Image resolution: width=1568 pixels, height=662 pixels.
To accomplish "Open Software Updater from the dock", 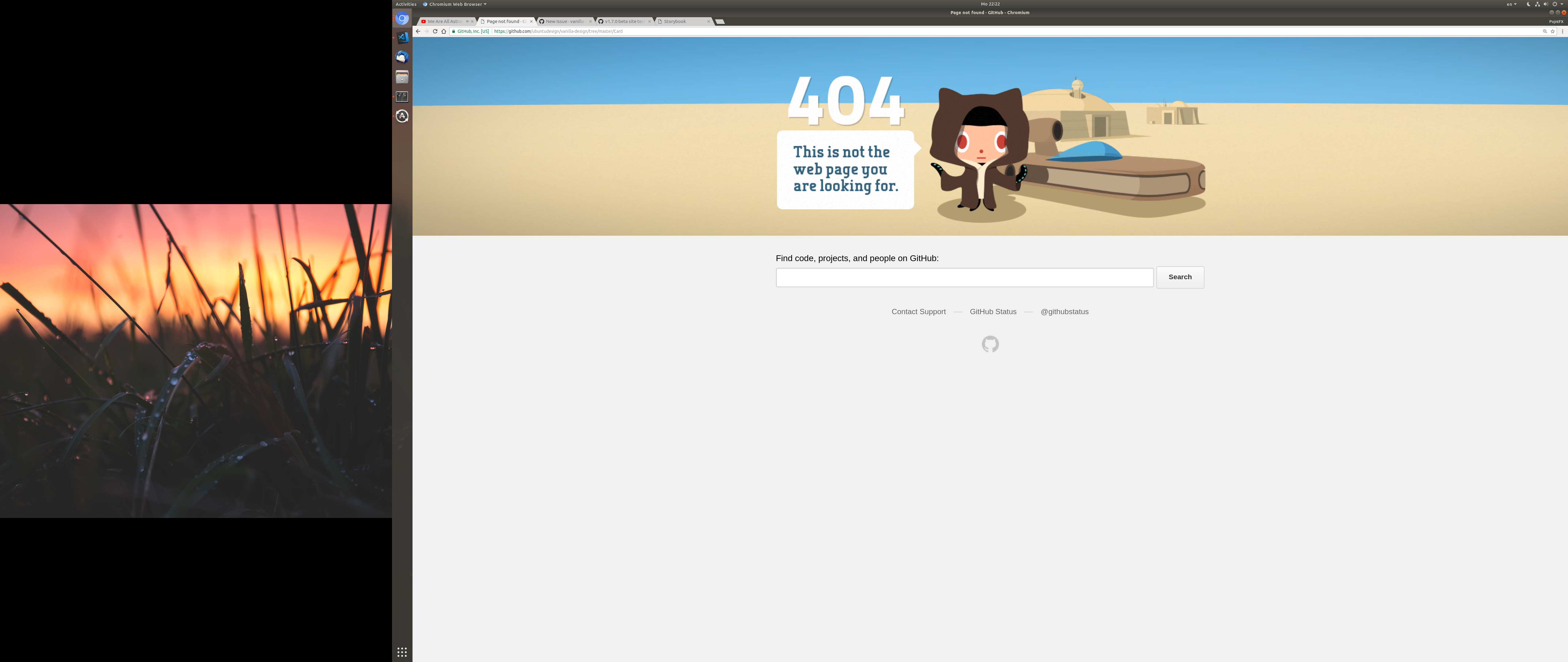I will [x=402, y=116].
